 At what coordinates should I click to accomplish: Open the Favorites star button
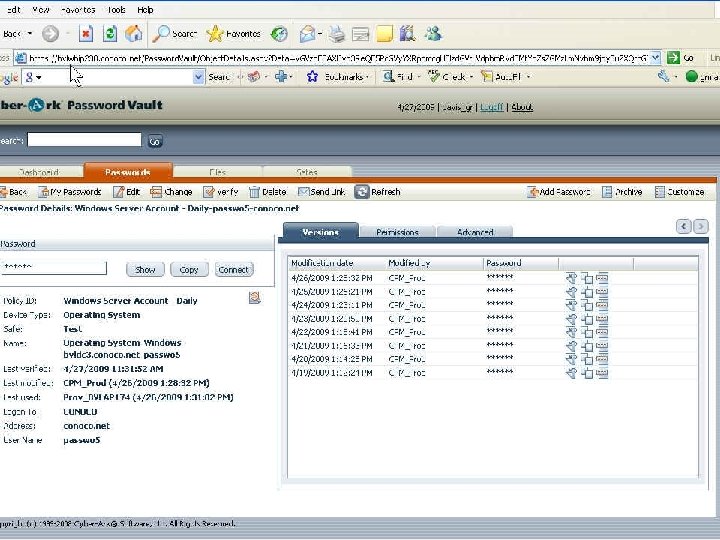233,34
